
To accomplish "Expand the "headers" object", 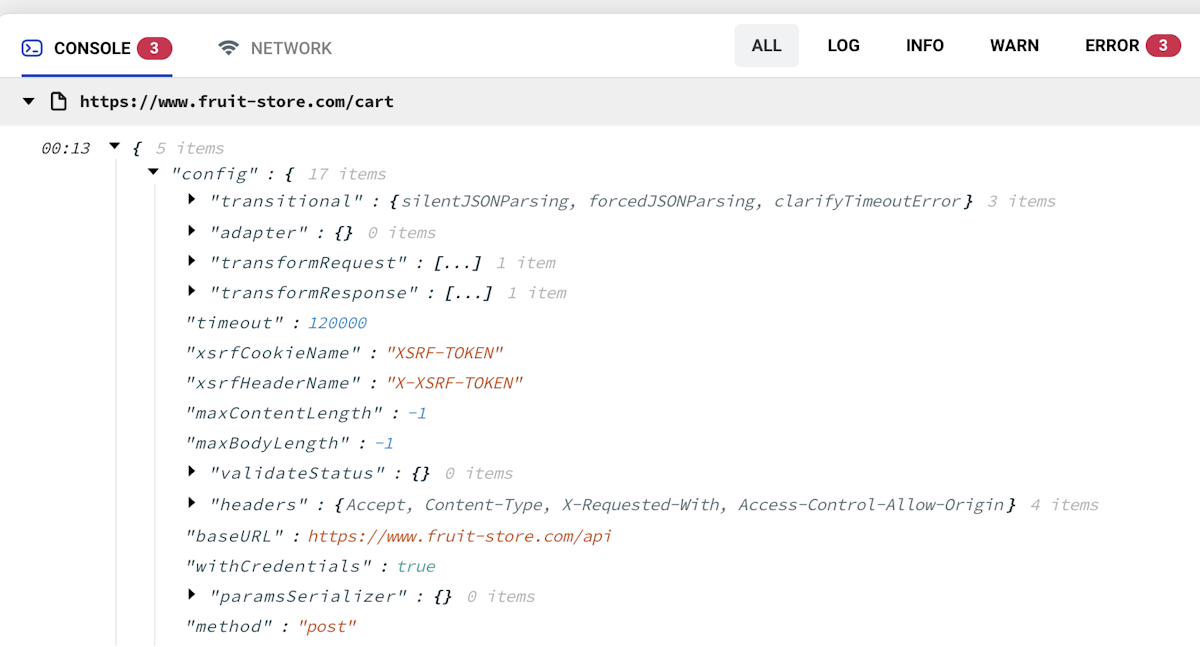I will 191,504.
